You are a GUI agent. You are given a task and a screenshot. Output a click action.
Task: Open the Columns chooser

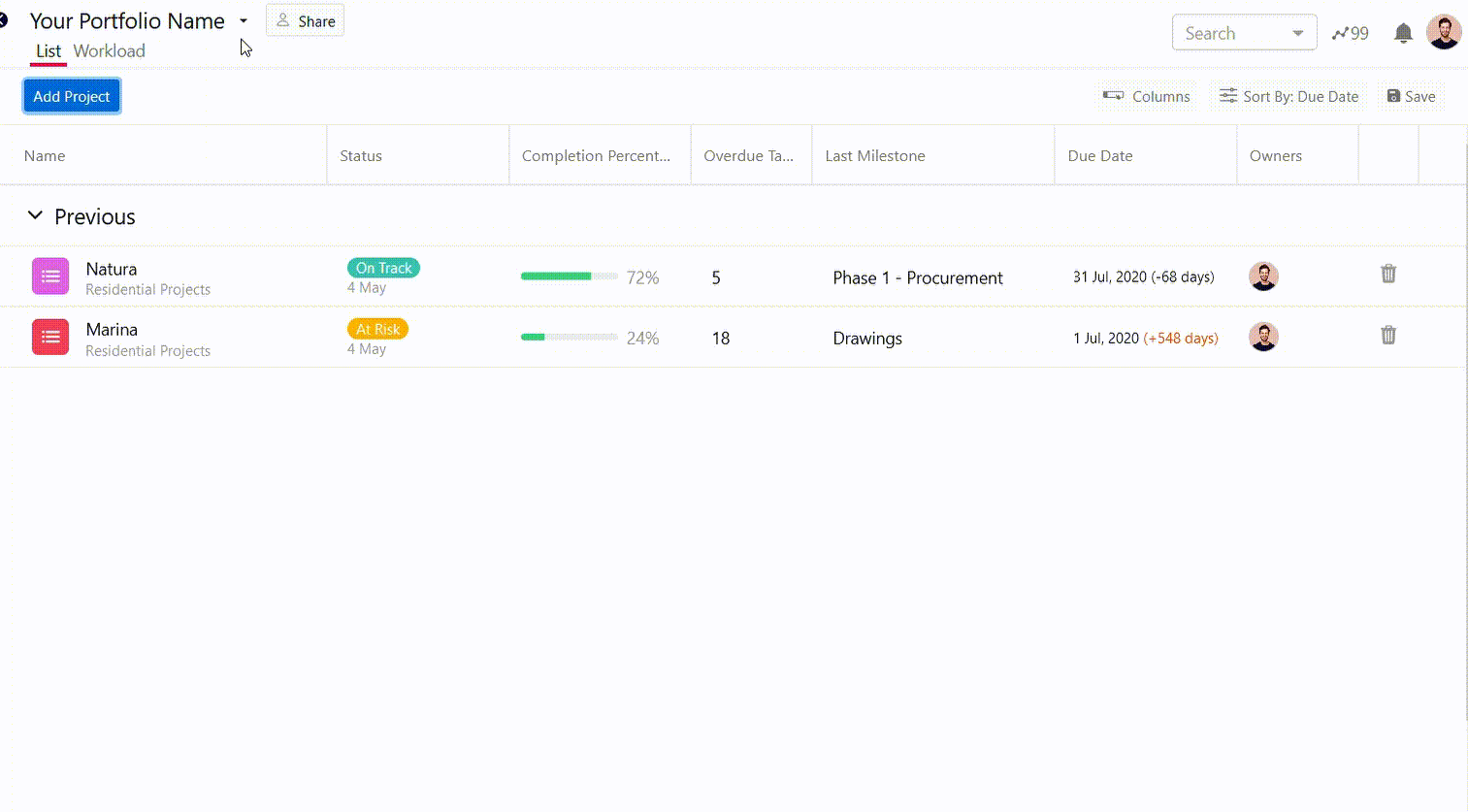[x=1147, y=96]
